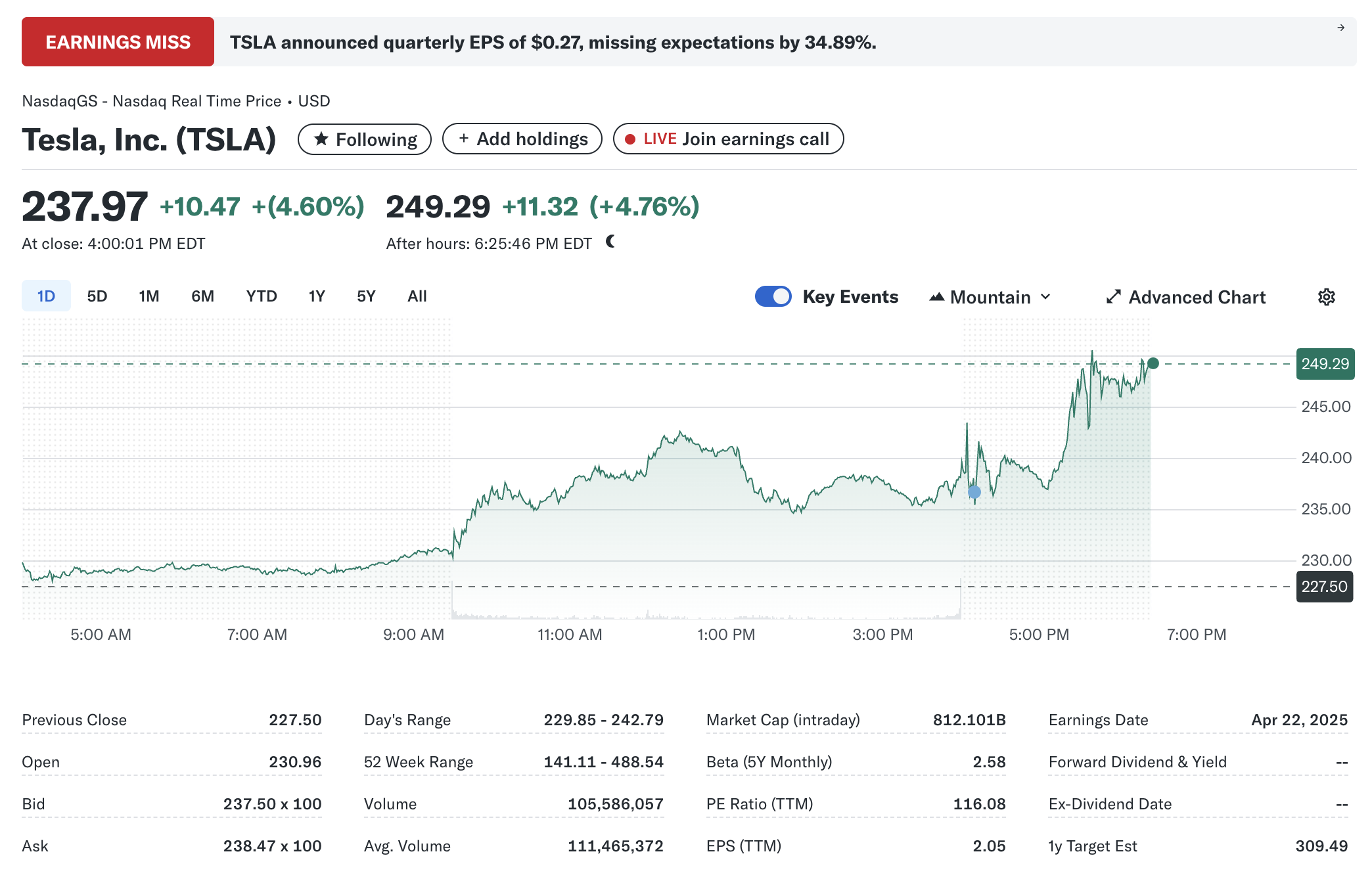1372x879 pixels.
Task: Toggle the Key Events switch
Action: pyautogui.click(x=773, y=296)
